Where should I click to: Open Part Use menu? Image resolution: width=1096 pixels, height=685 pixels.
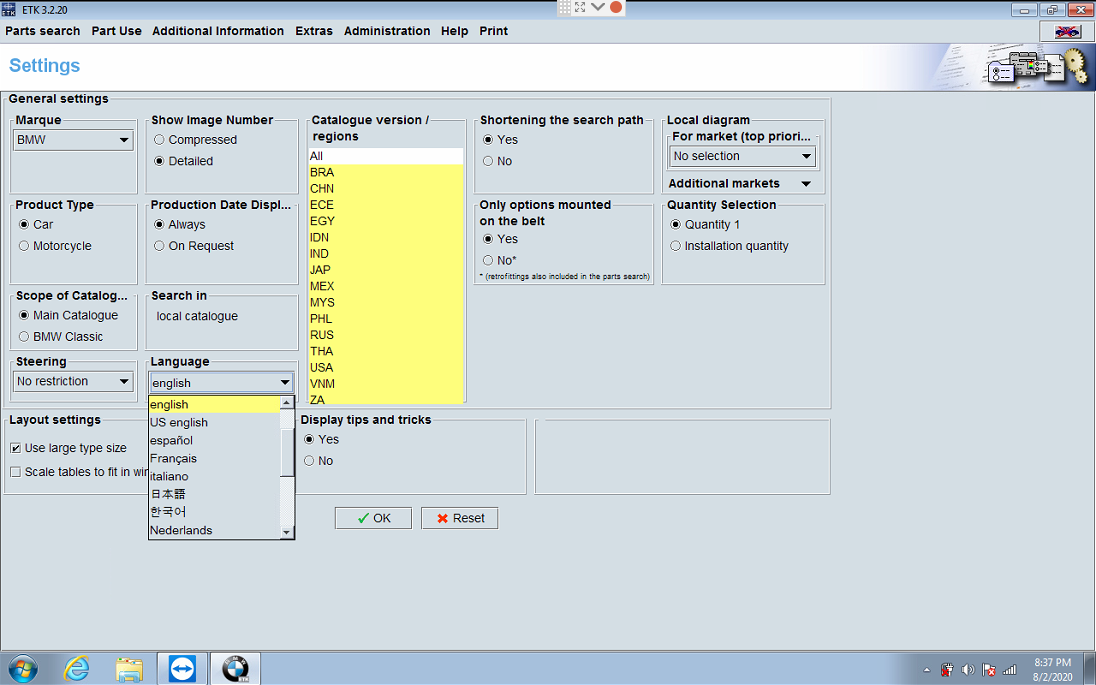point(116,31)
